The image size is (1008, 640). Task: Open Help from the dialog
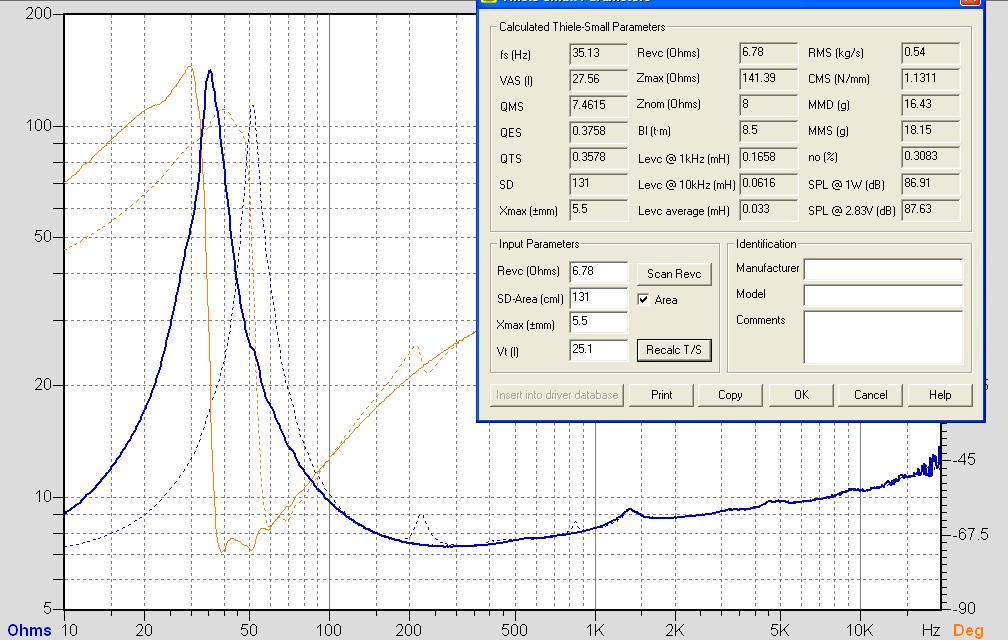tap(940, 395)
